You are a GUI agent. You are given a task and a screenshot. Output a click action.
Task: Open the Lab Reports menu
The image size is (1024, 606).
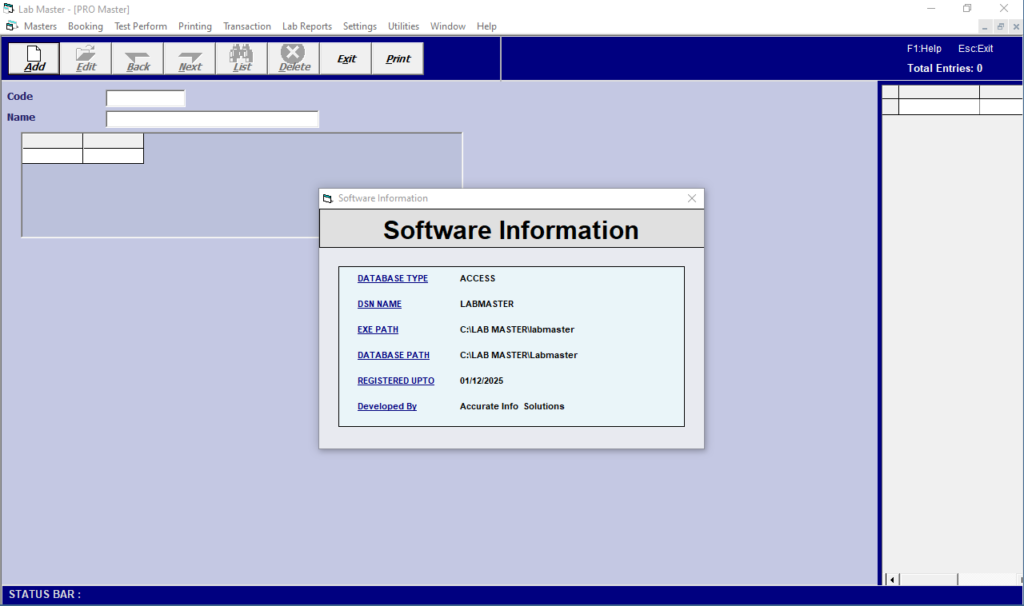point(307,26)
